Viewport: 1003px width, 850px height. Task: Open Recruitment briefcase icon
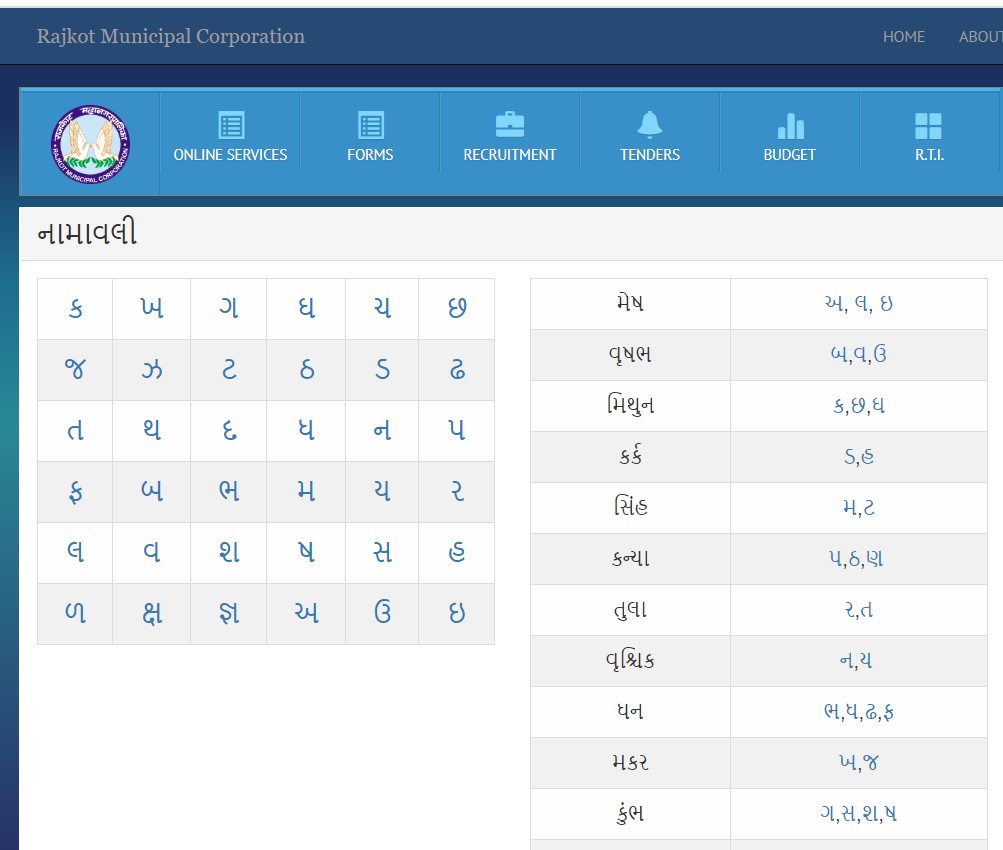tap(510, 125)
